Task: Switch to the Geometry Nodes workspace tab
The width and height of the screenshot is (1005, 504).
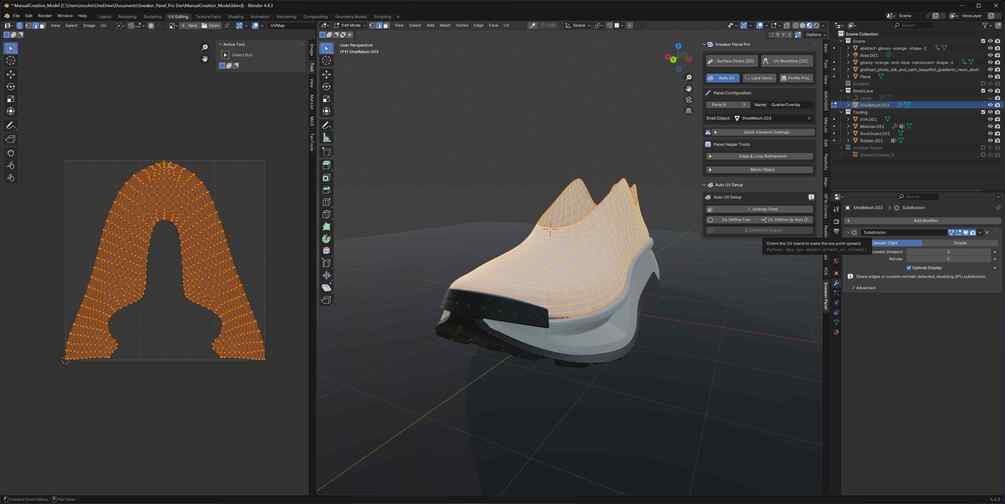Action: [351, 17]
